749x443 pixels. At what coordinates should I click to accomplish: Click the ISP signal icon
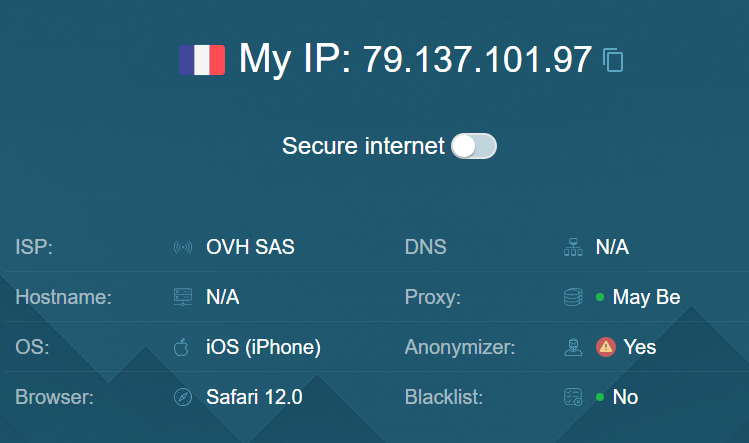tap(182, 247)
